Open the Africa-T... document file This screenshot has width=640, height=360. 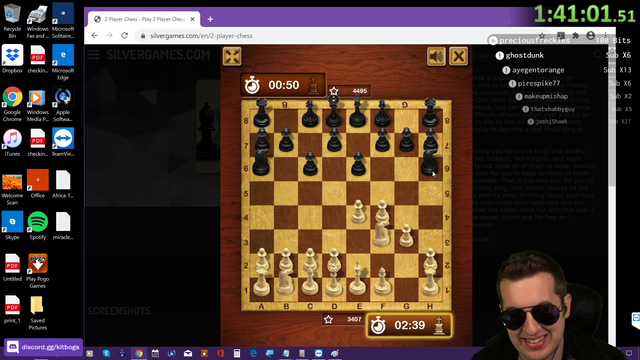coord(63,184)
